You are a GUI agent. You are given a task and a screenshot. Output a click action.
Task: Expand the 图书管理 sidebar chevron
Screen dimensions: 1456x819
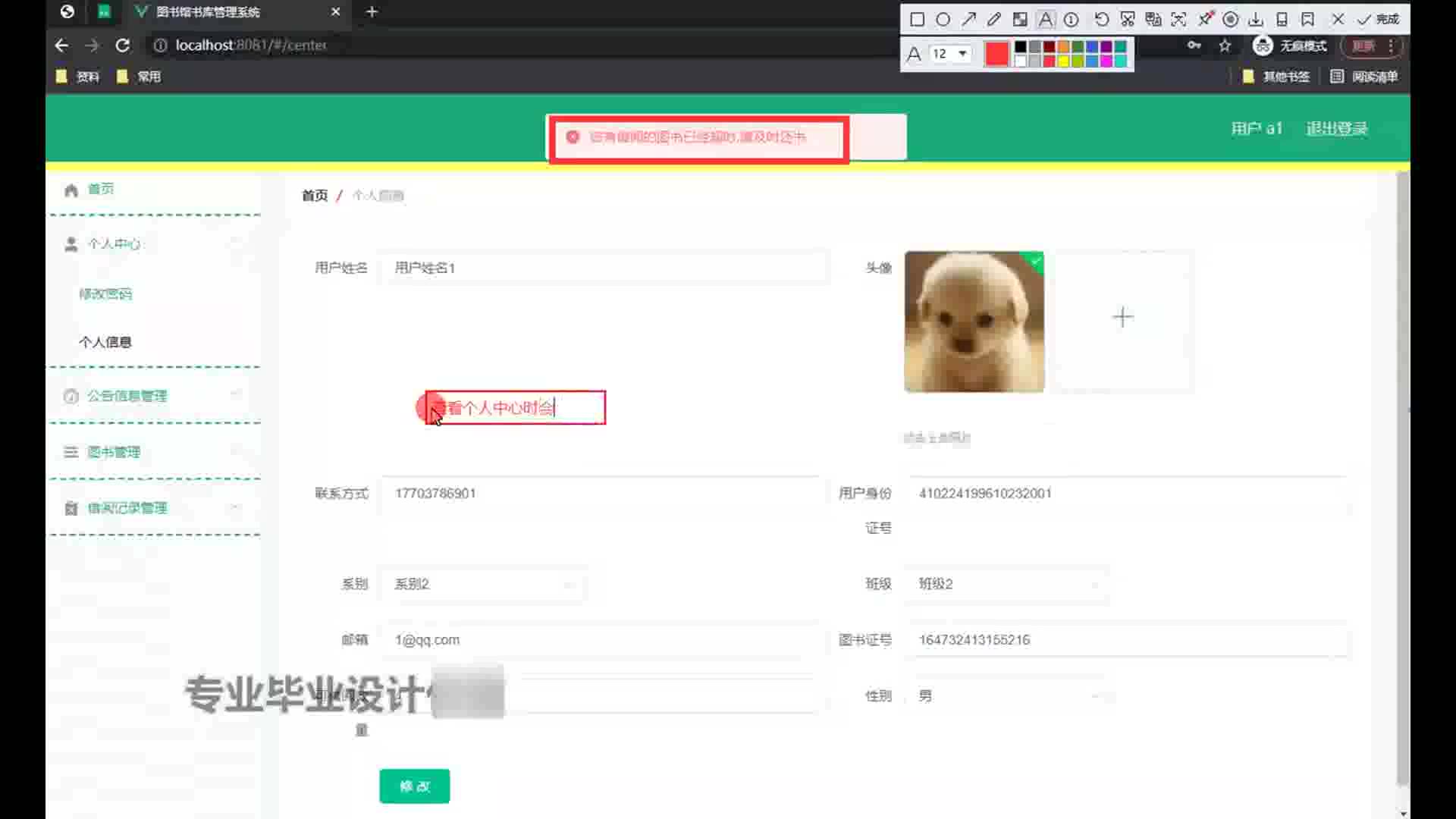236,452
